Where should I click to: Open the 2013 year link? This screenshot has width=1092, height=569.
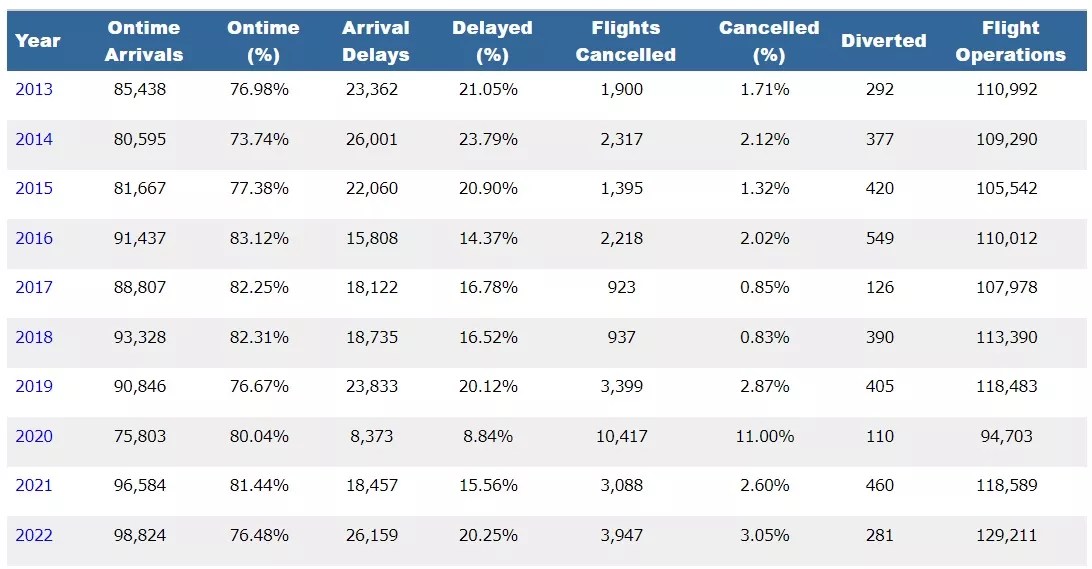(34, 89)
